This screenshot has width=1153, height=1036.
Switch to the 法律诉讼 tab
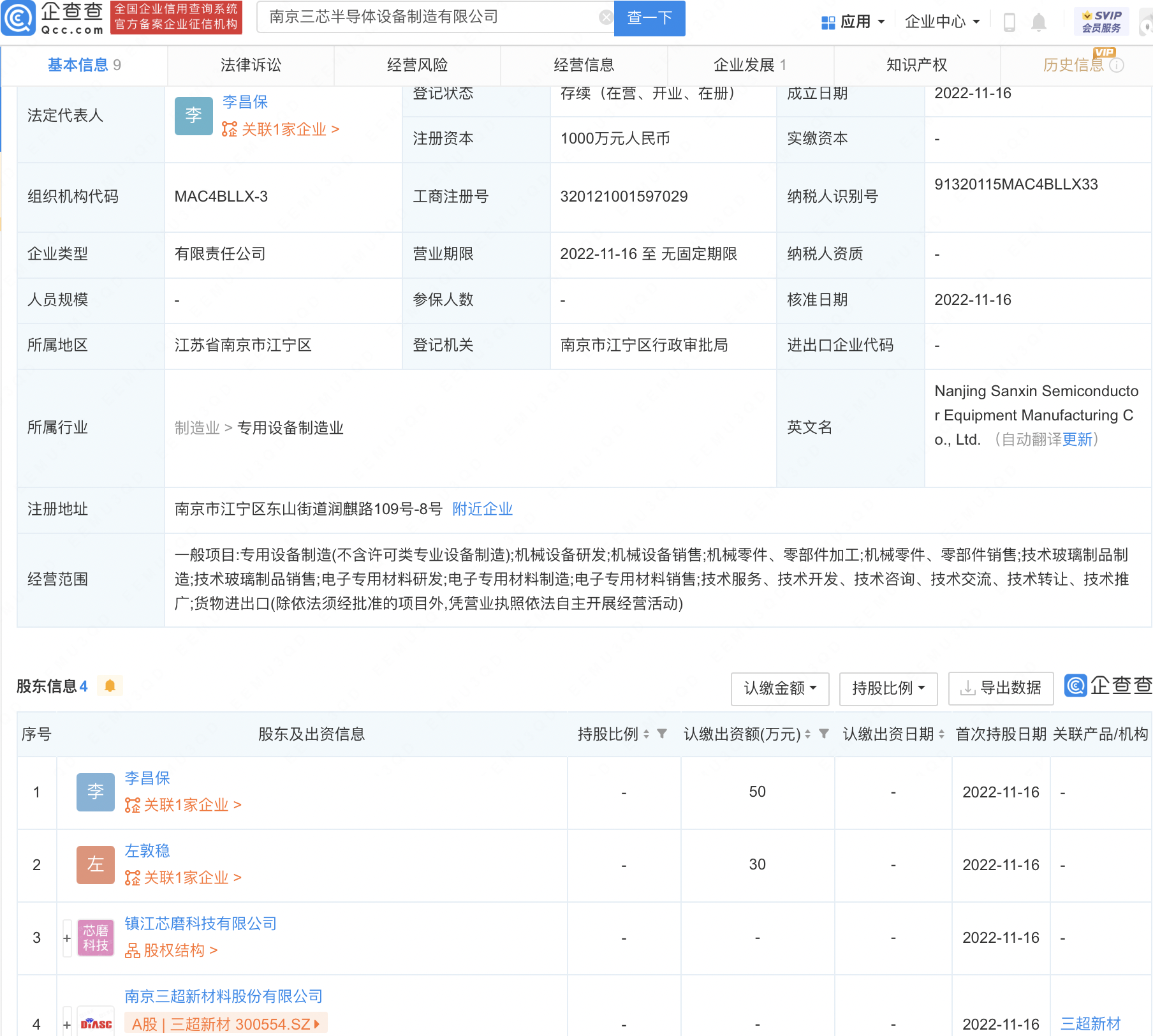coord(251,65)
